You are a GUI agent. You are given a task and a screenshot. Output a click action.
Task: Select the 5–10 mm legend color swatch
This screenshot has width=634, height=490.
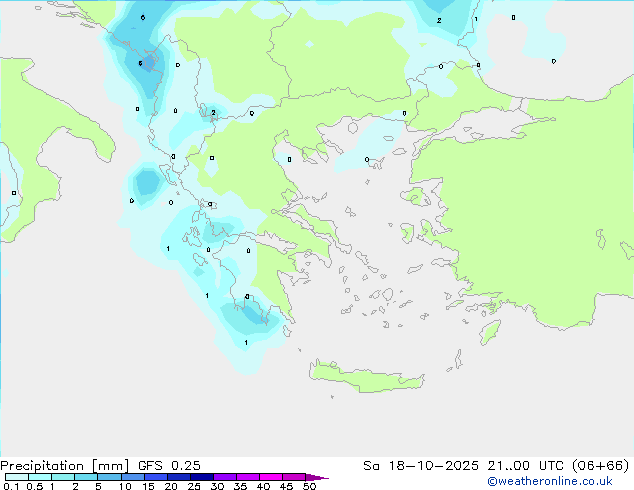(109, 477)
